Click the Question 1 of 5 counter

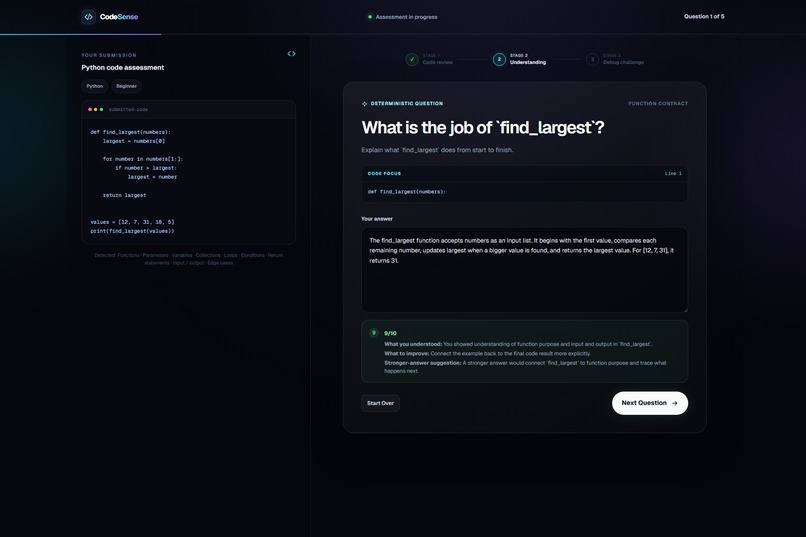704,16
